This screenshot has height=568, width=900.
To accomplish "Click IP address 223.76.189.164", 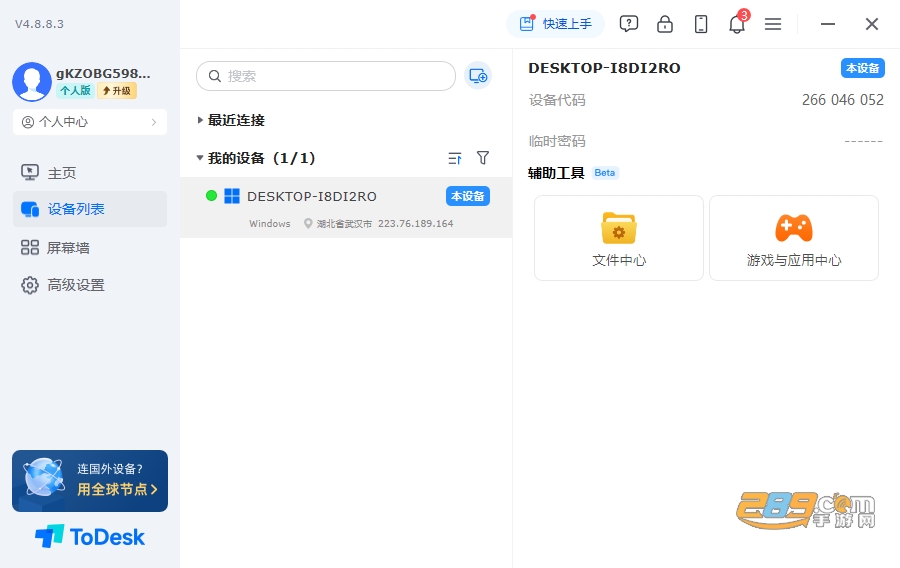I will [x=416, y=224].
